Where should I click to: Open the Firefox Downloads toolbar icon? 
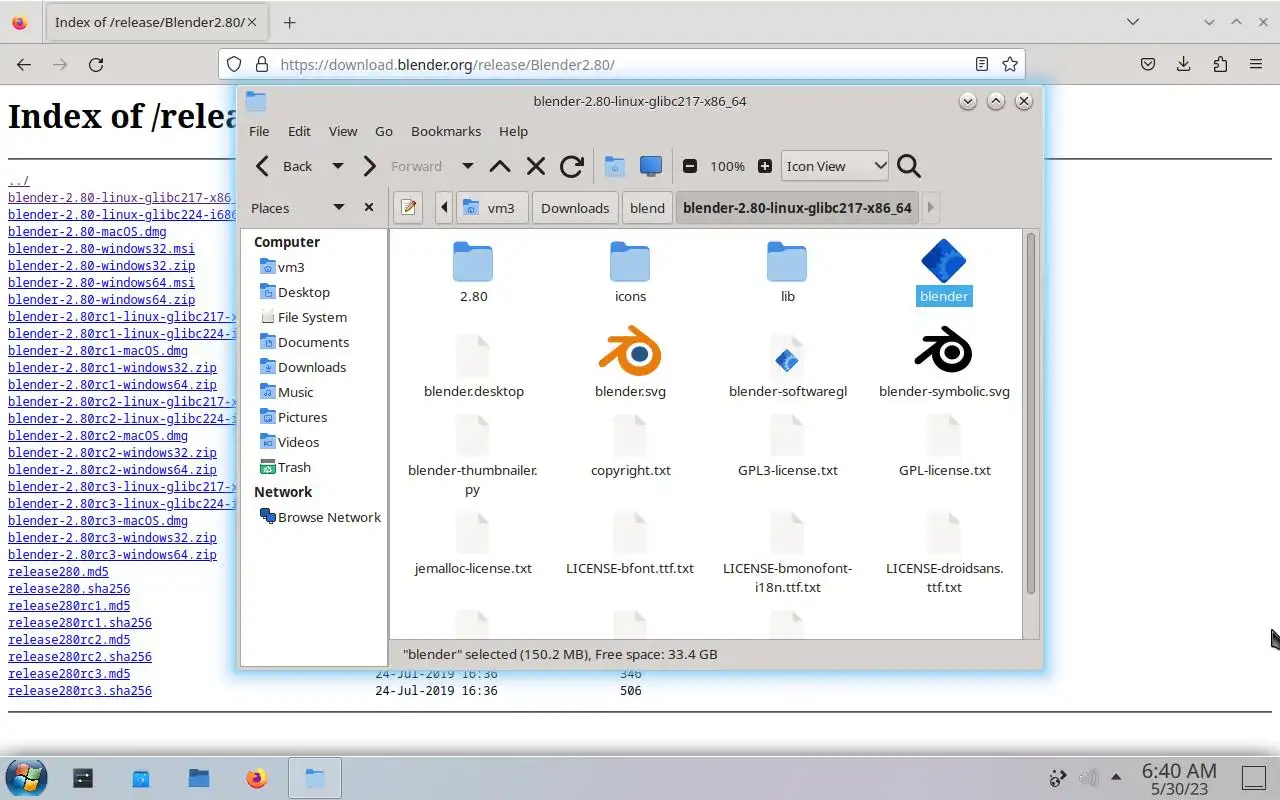(x=1183, y=64)
